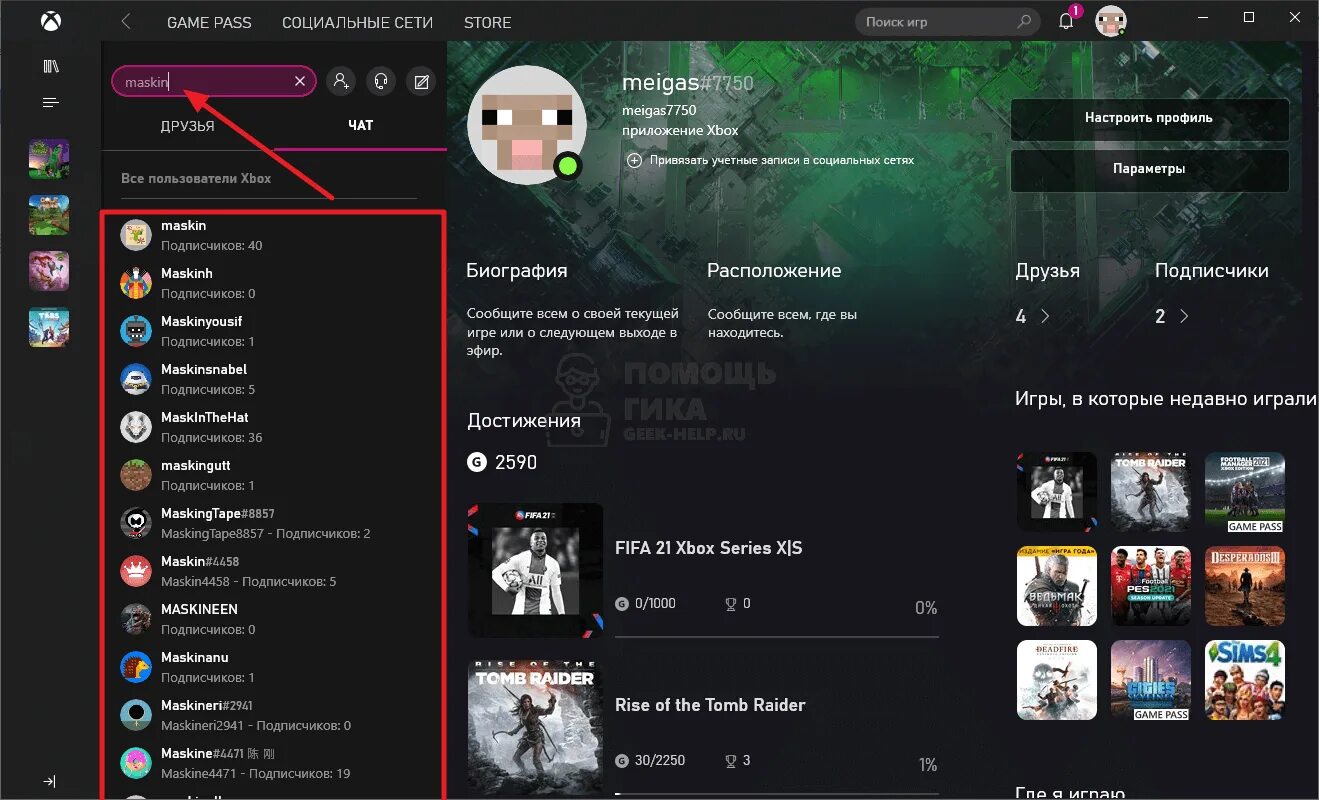Viewport: 1319px width, 800px height.
Task: Click the FIFA 21 Xbox Series X|S title
Action: [x=709, y=548]
